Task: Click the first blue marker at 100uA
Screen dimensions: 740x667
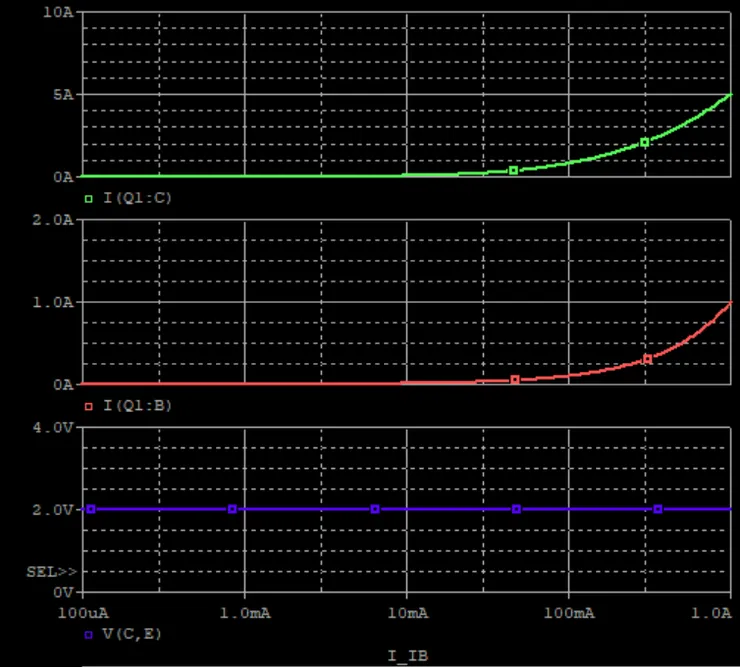Action: 91,509
